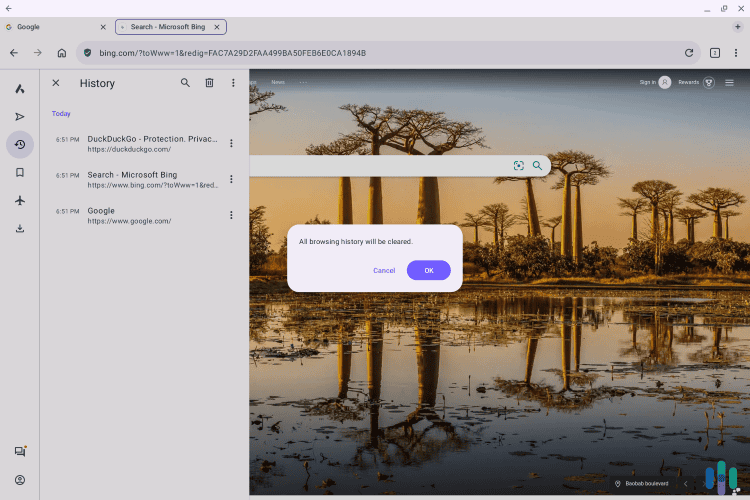Open the tab switcher counter
750x500 pixels.
[x=715, y=53]
